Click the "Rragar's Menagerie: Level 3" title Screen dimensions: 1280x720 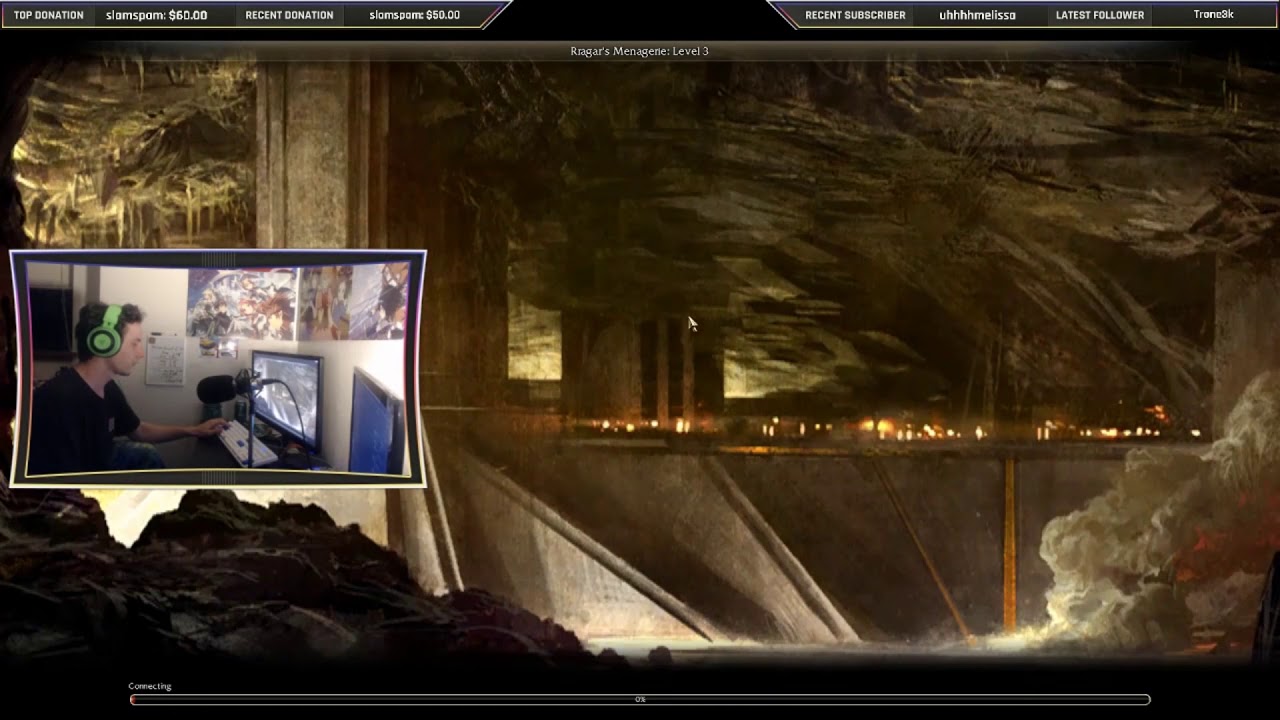[x=639, y=51]
